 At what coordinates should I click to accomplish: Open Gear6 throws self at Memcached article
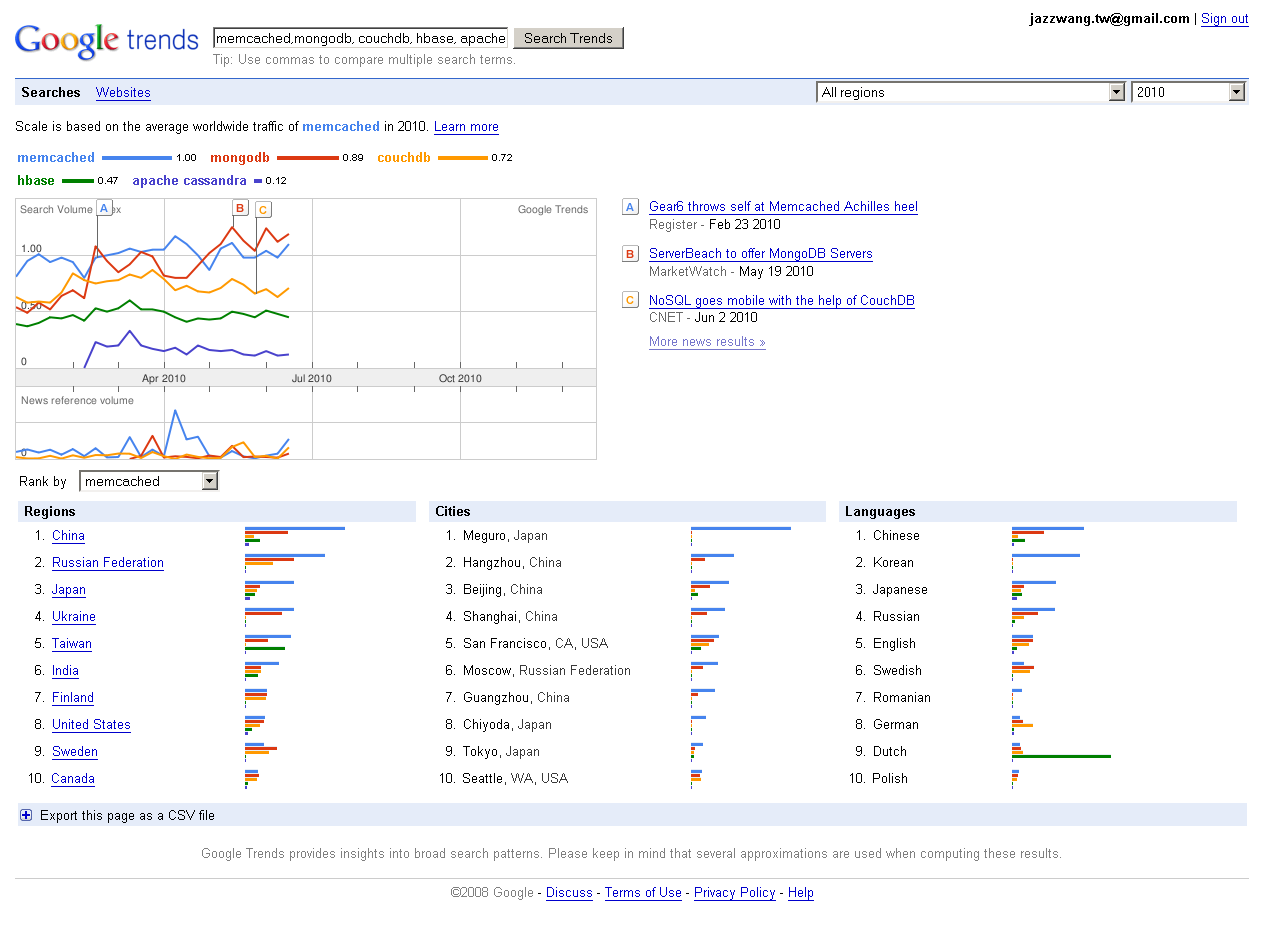[783, 207]
